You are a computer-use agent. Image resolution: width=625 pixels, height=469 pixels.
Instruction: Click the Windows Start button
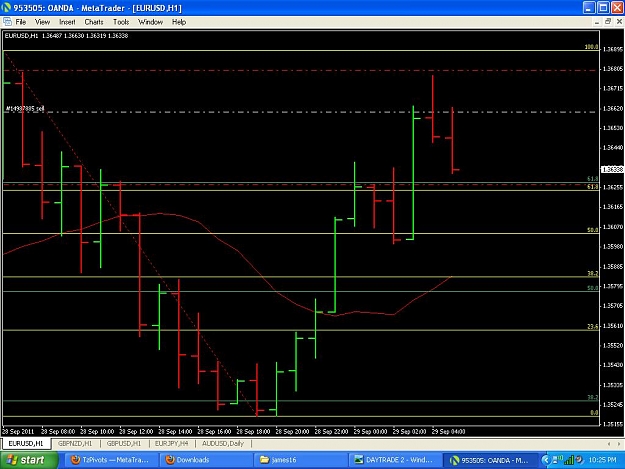[29, 460]
